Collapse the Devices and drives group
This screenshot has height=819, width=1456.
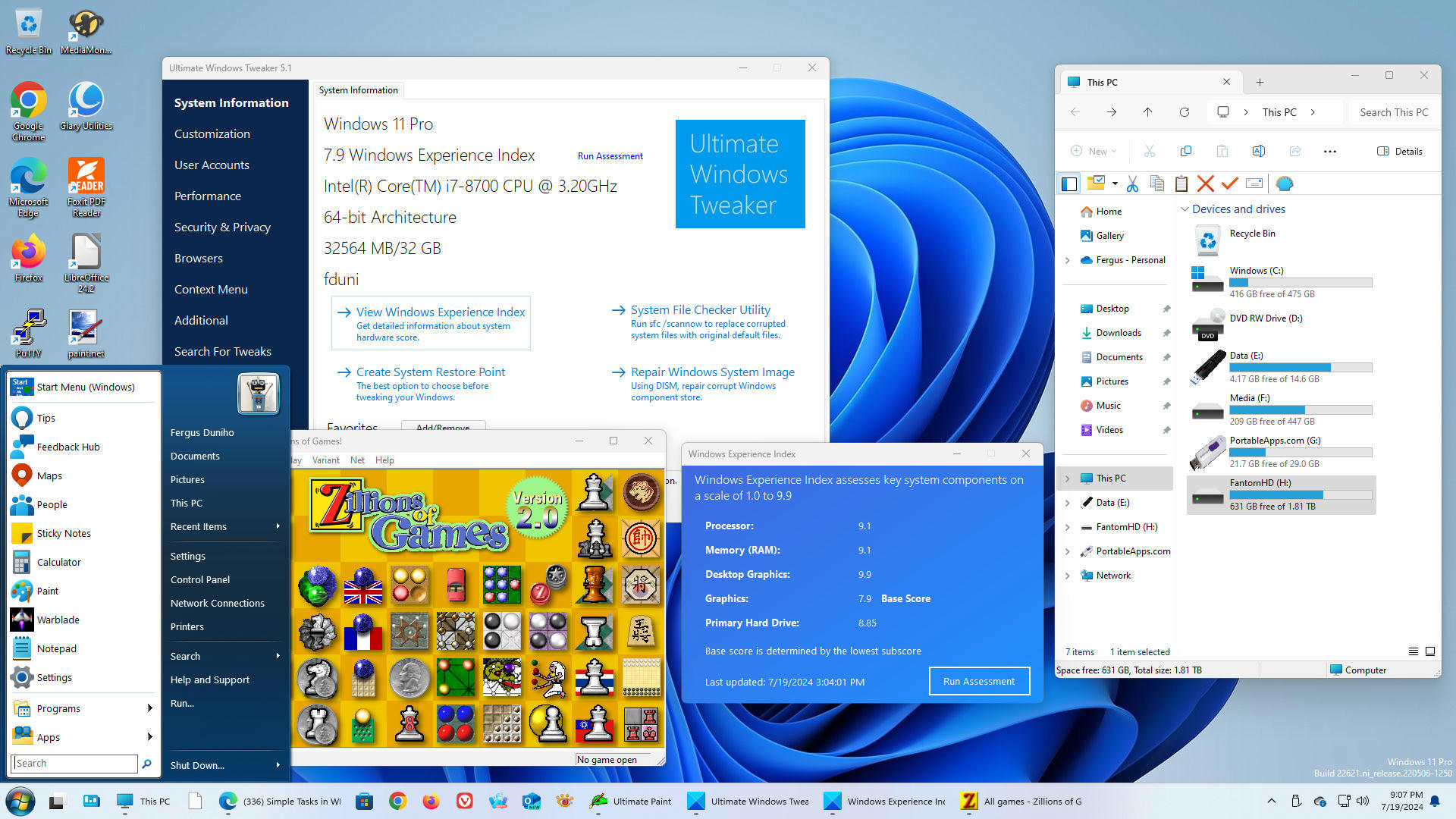point(1185,209)
